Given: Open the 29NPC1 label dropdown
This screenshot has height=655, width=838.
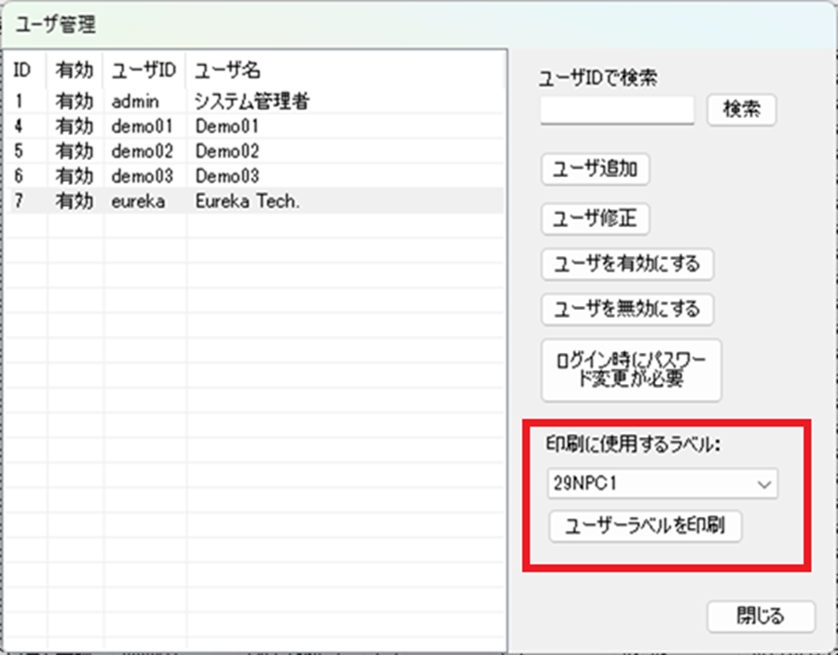Looking at the screenshot, I should click(x=650, y=483).
